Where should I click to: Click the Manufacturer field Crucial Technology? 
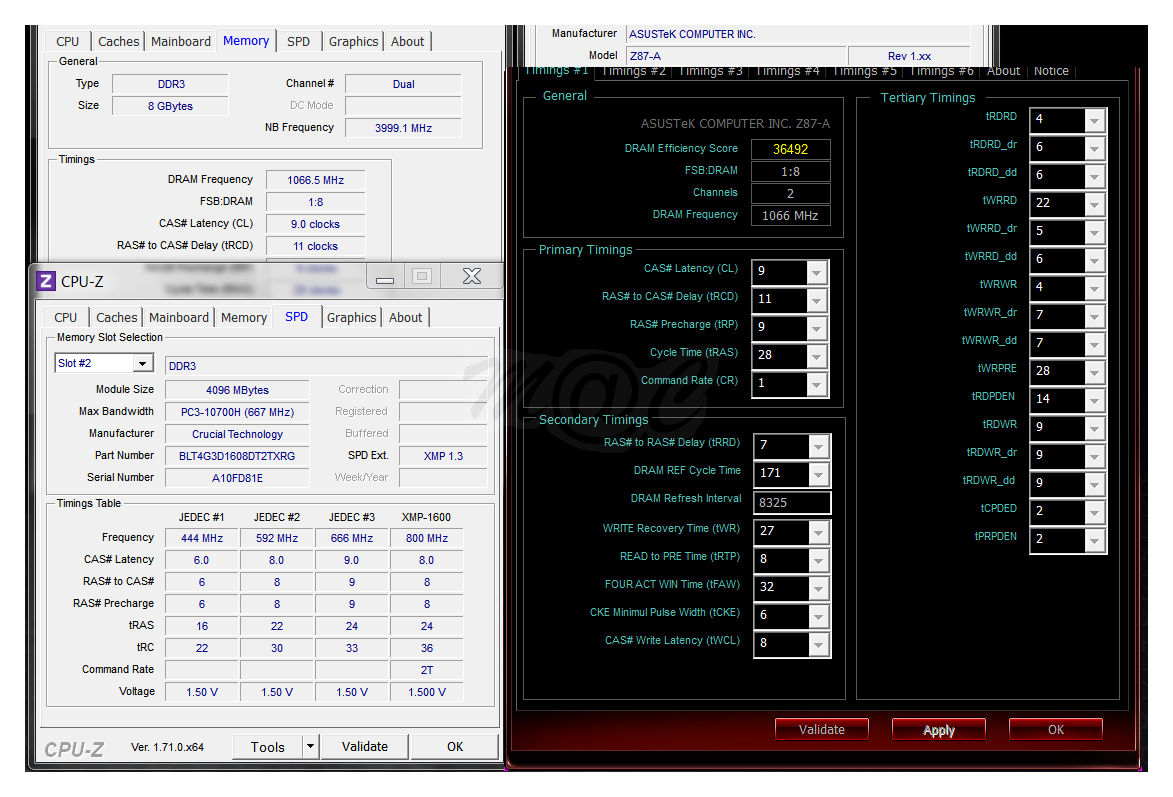coord(237,434)
